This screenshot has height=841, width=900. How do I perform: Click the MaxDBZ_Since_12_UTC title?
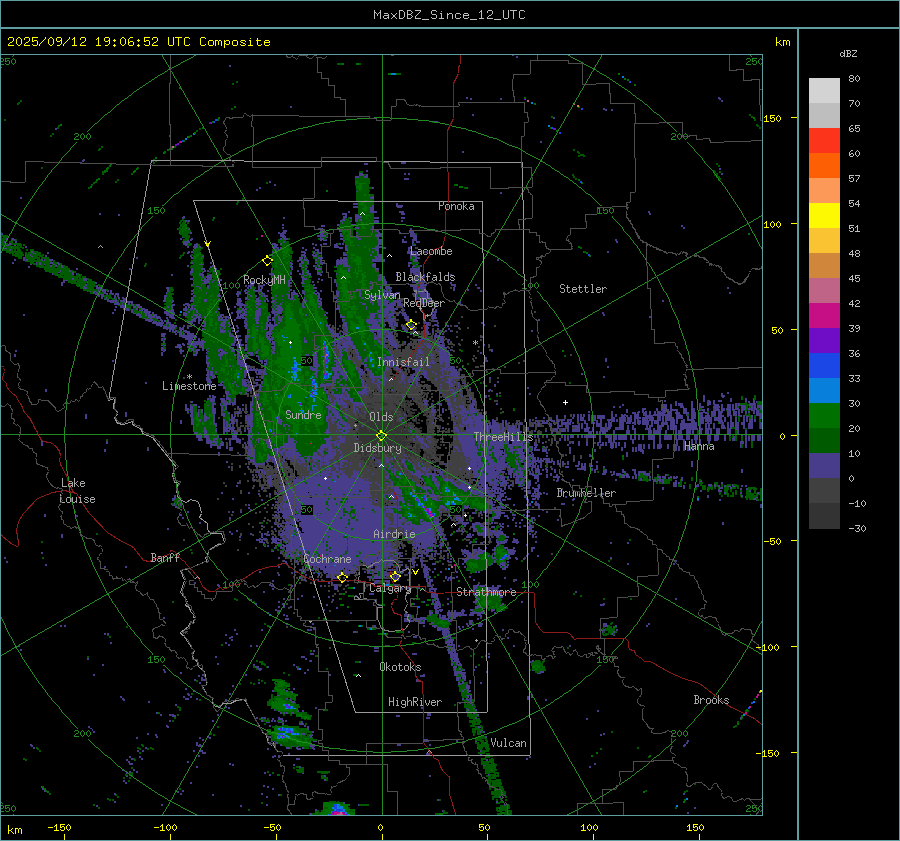(449, 15)
